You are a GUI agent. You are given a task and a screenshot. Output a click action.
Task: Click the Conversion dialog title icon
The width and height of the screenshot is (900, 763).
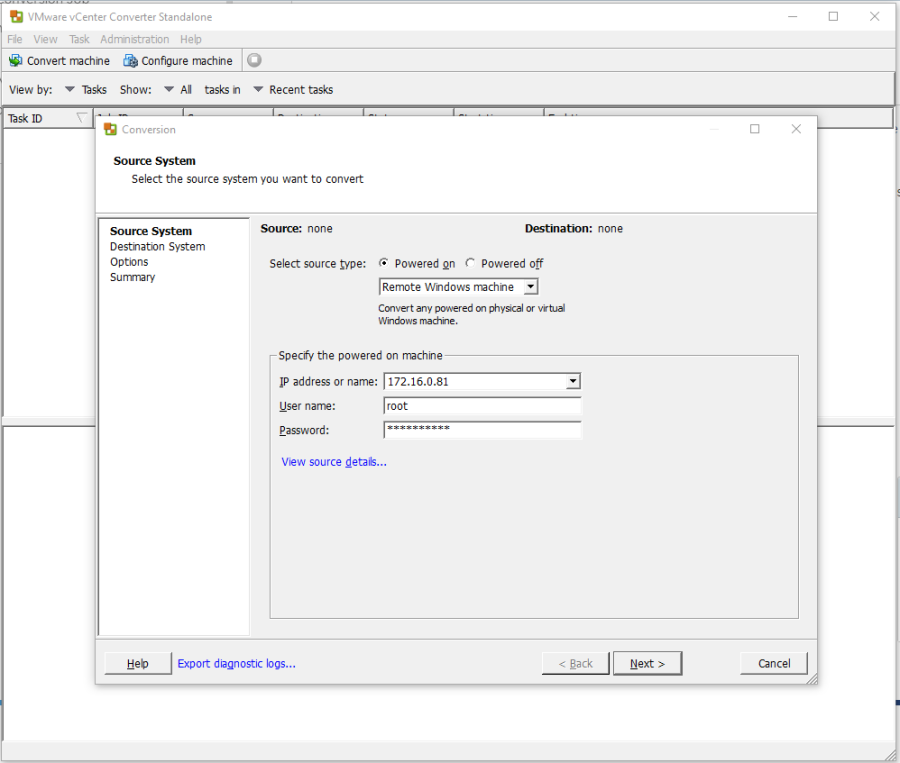110,129
